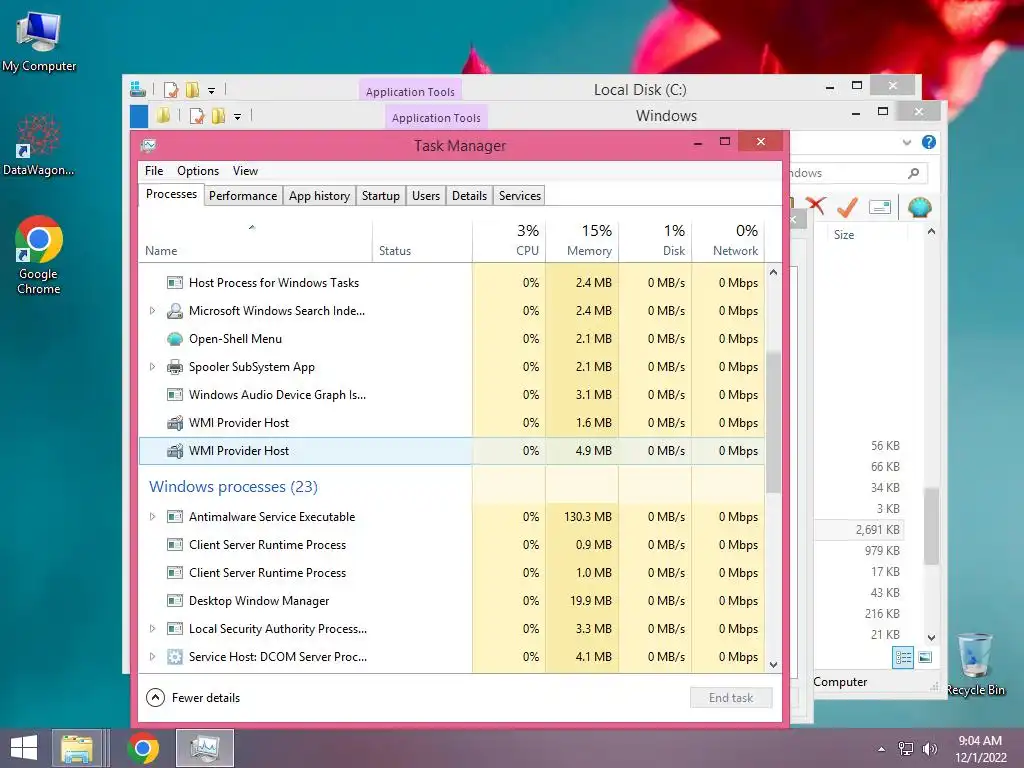Expand Service Host: DCOM Server process
The width and height of the screenshot is (1024, 768).
pos(152,657)
